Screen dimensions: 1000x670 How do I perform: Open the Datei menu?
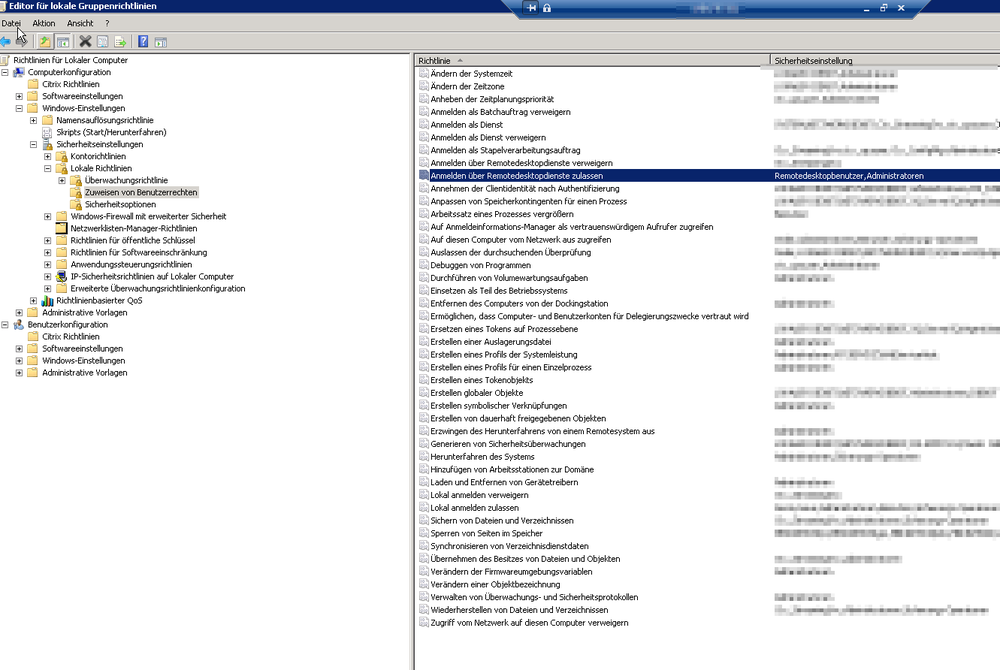[x=11, y=23]
